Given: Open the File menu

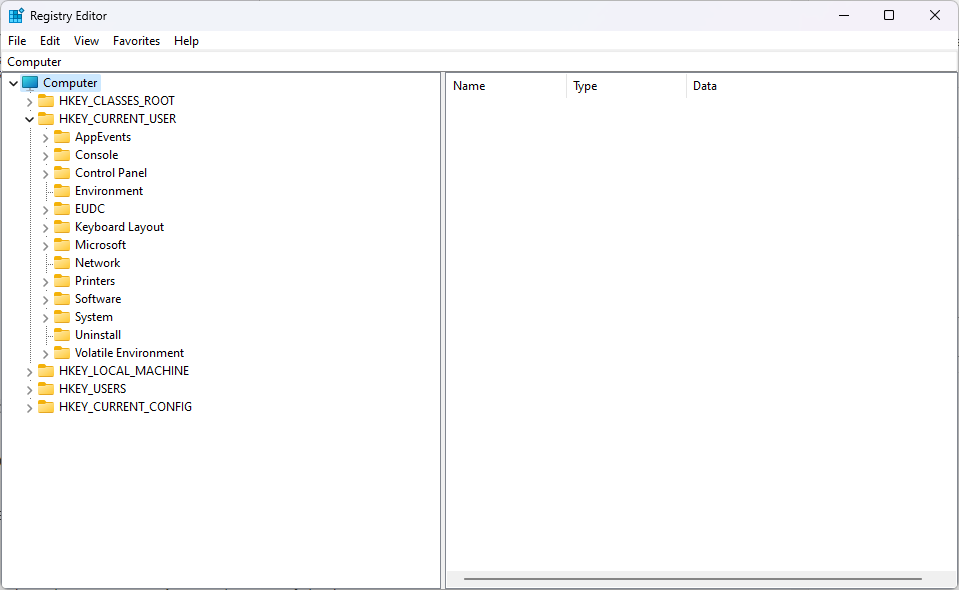Looking at the screenshot, I should pos(17,41).
